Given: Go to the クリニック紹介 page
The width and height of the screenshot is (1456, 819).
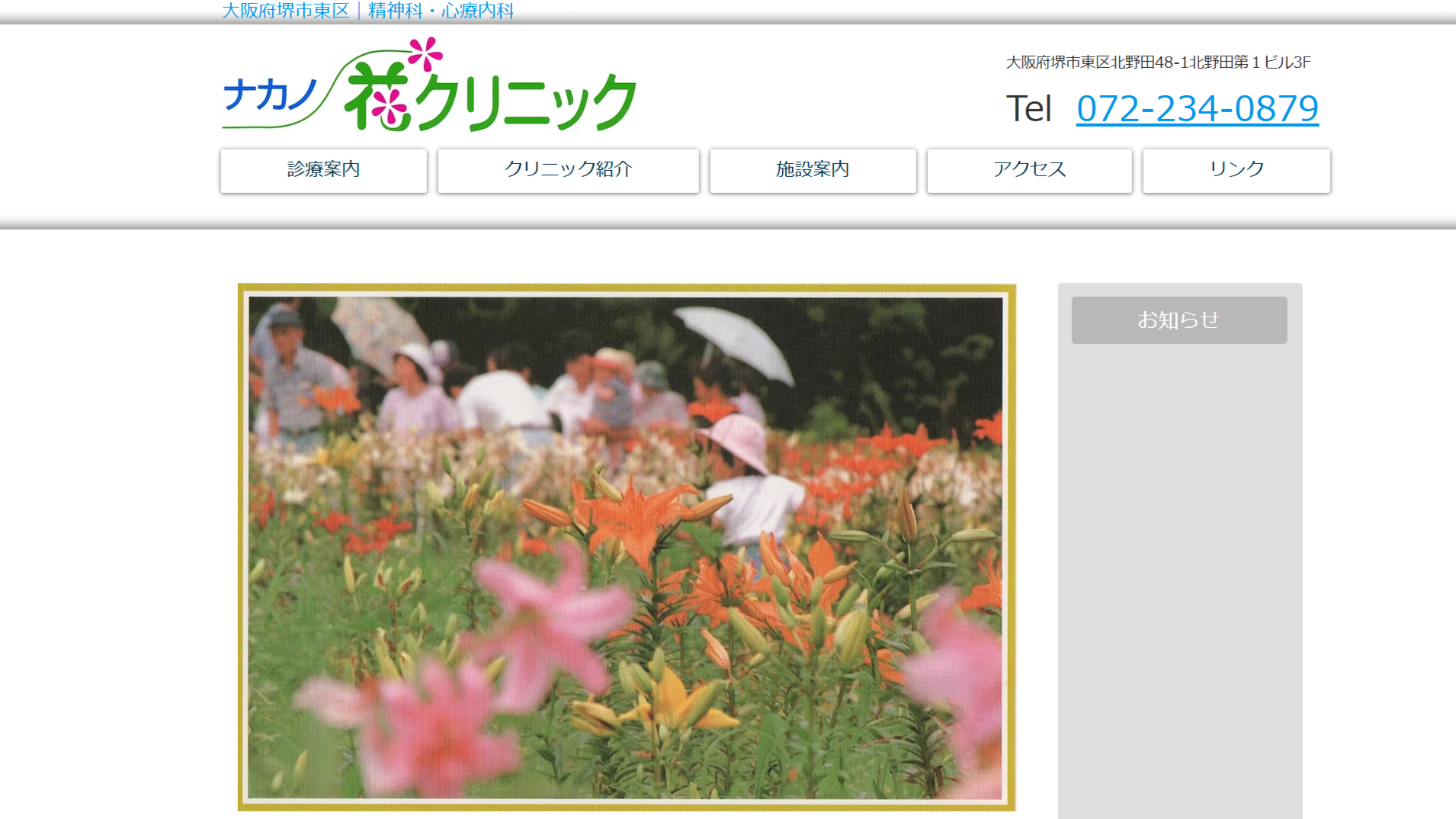Looking at the screenshot, I should 568,170.
